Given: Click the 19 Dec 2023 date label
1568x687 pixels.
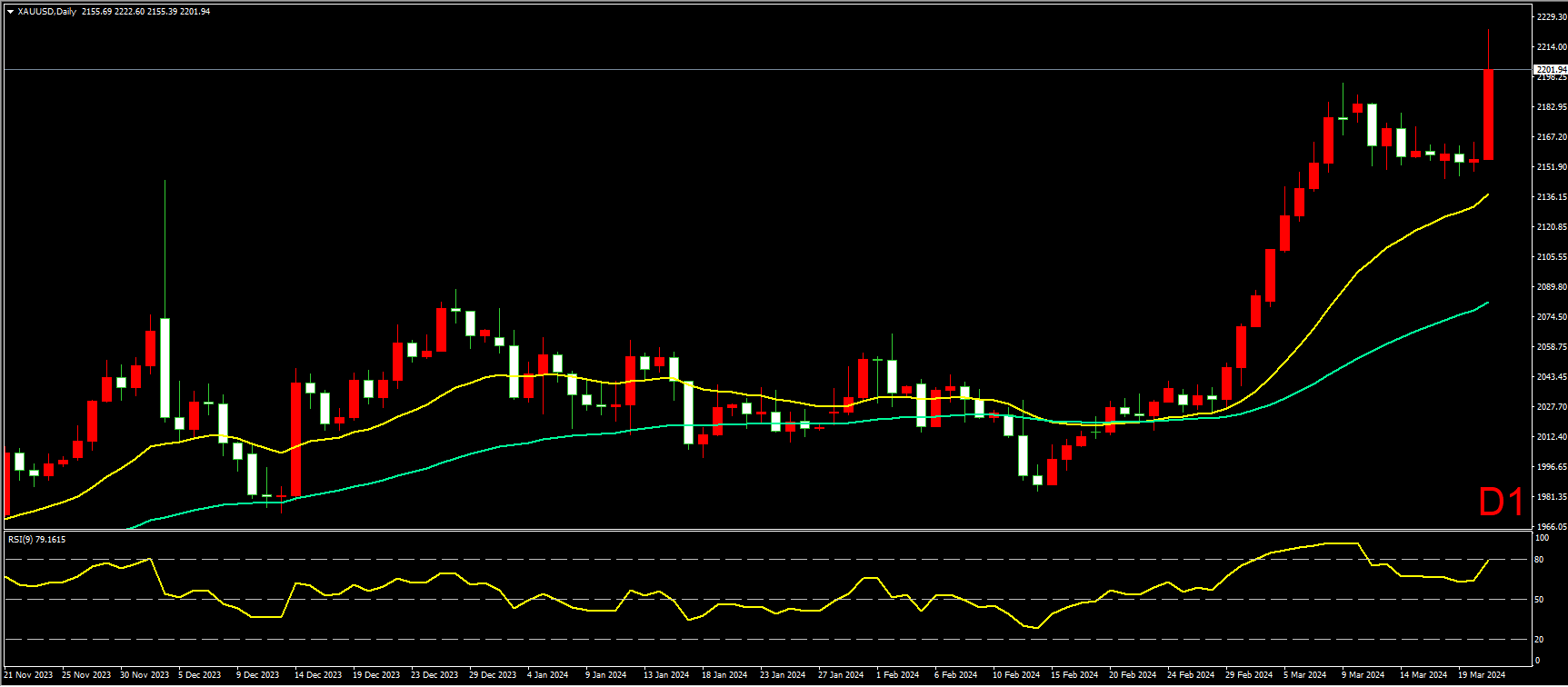Looking at the screenshot, I should tap(376, 675).
